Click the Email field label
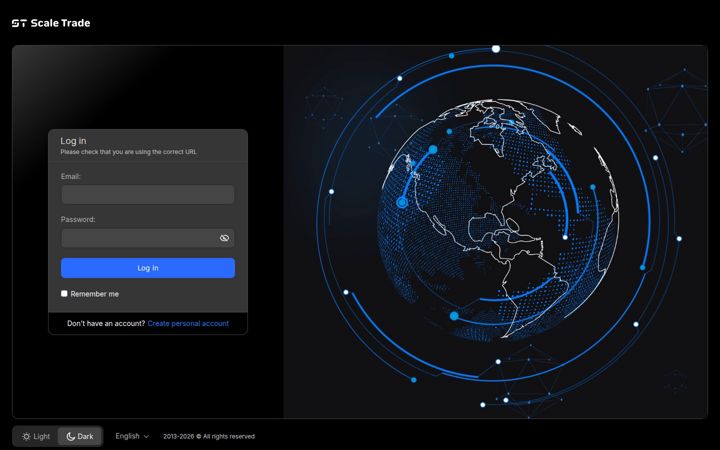 pyautogui.click(x=71, y=176)
